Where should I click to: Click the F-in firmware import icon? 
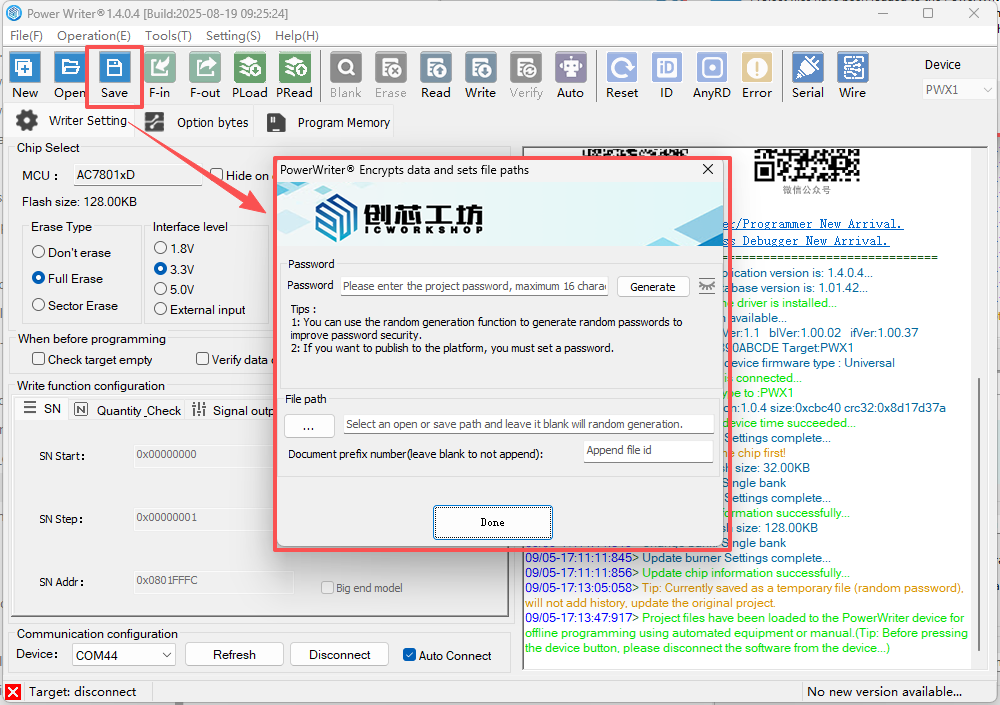(x=159, y=67)
